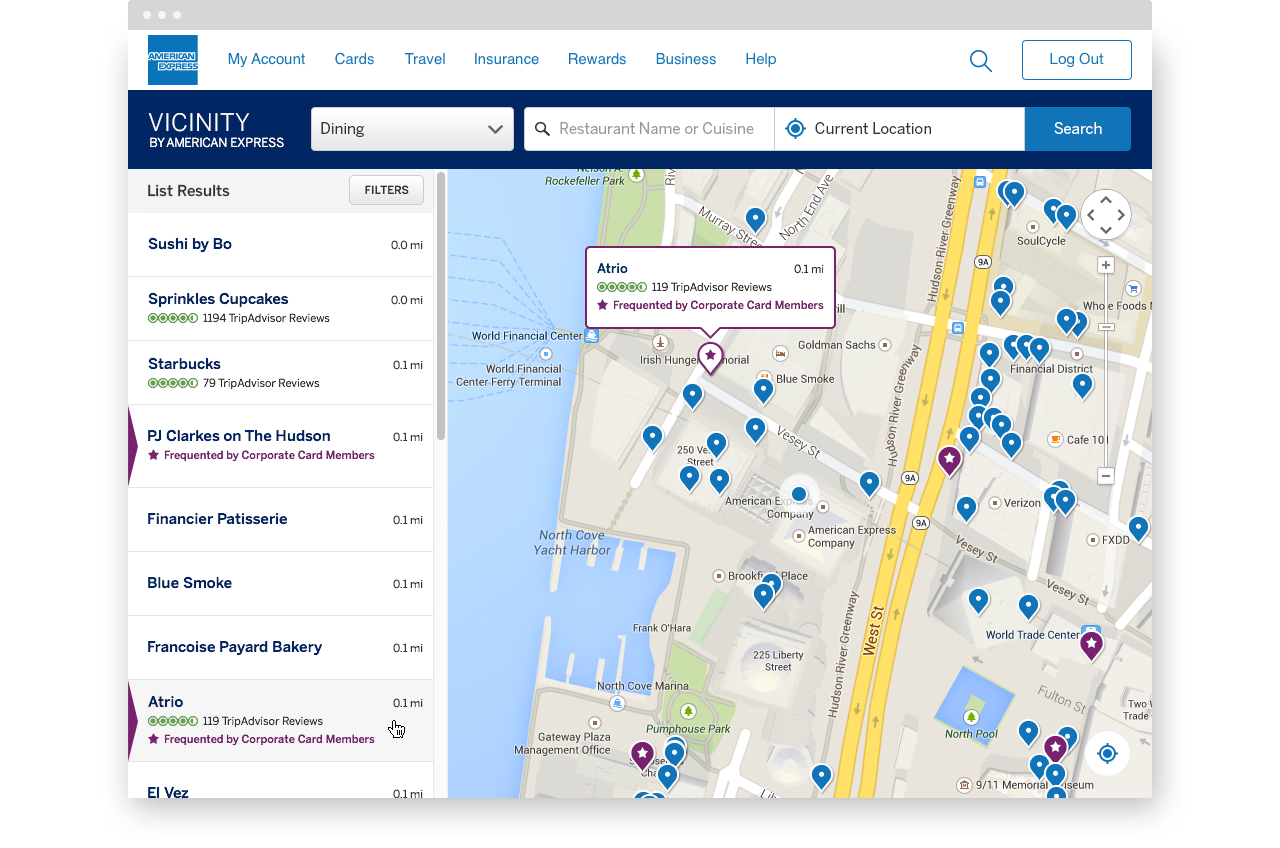Click the current location target icon in search bar
Screen dimensions: 1280x848
pos(795,129)
